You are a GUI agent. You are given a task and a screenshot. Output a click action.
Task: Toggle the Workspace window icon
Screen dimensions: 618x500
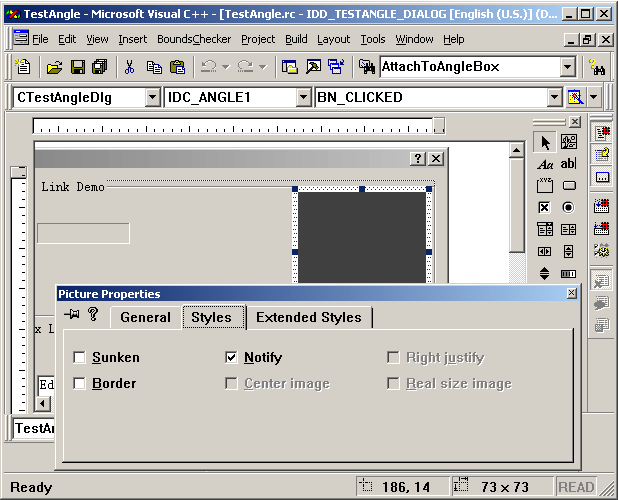(x=290, y=67)
